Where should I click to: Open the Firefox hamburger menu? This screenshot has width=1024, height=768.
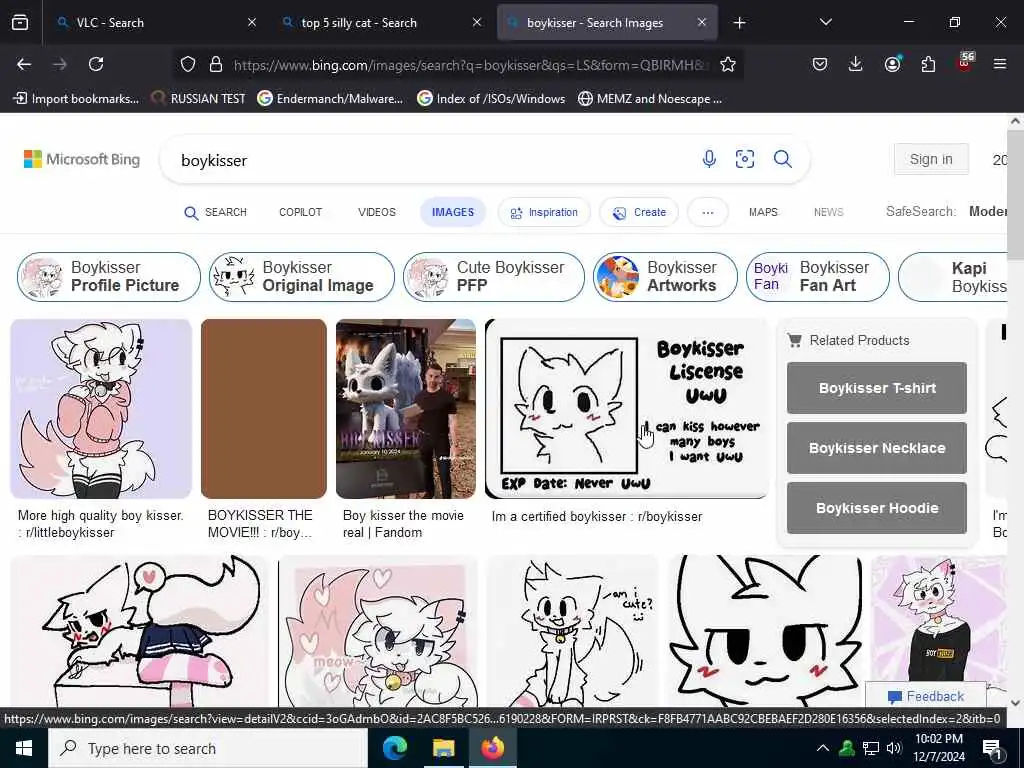pyautogui.click(x=999, y=64)
